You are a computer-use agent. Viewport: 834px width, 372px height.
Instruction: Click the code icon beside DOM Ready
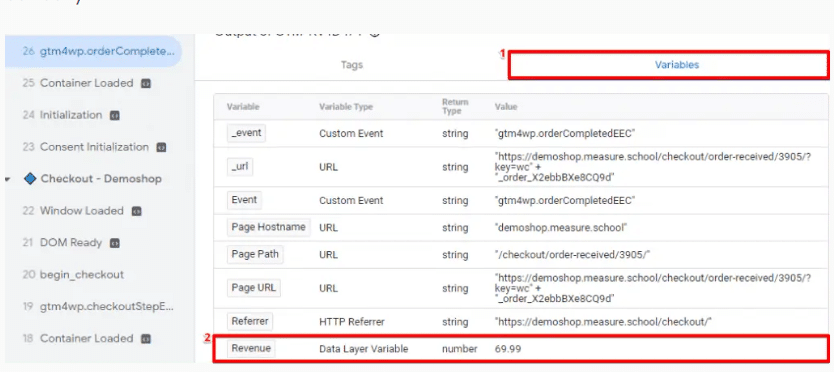[114, 243]
